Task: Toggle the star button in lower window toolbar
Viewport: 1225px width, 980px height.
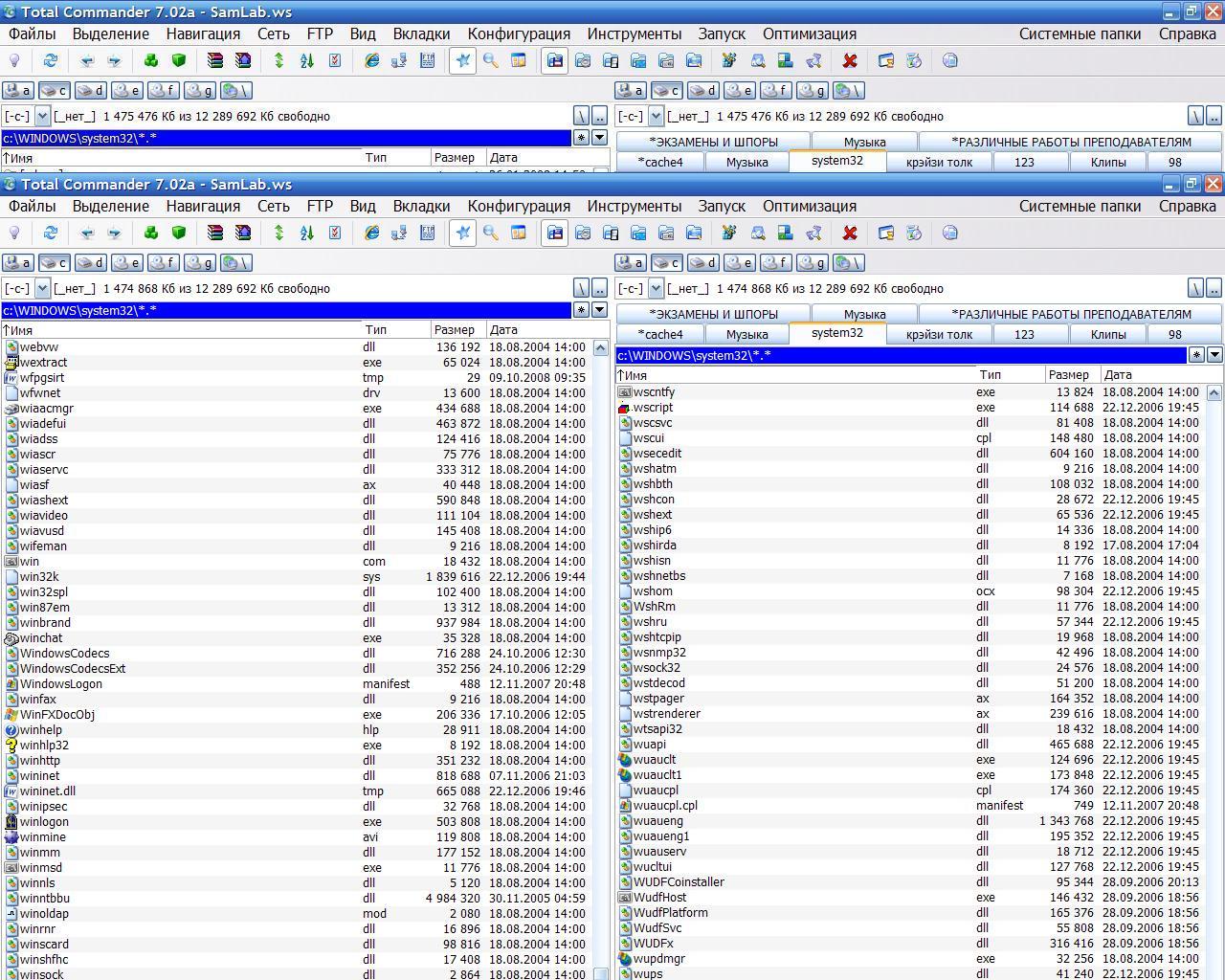Action: tap(463, 233)
